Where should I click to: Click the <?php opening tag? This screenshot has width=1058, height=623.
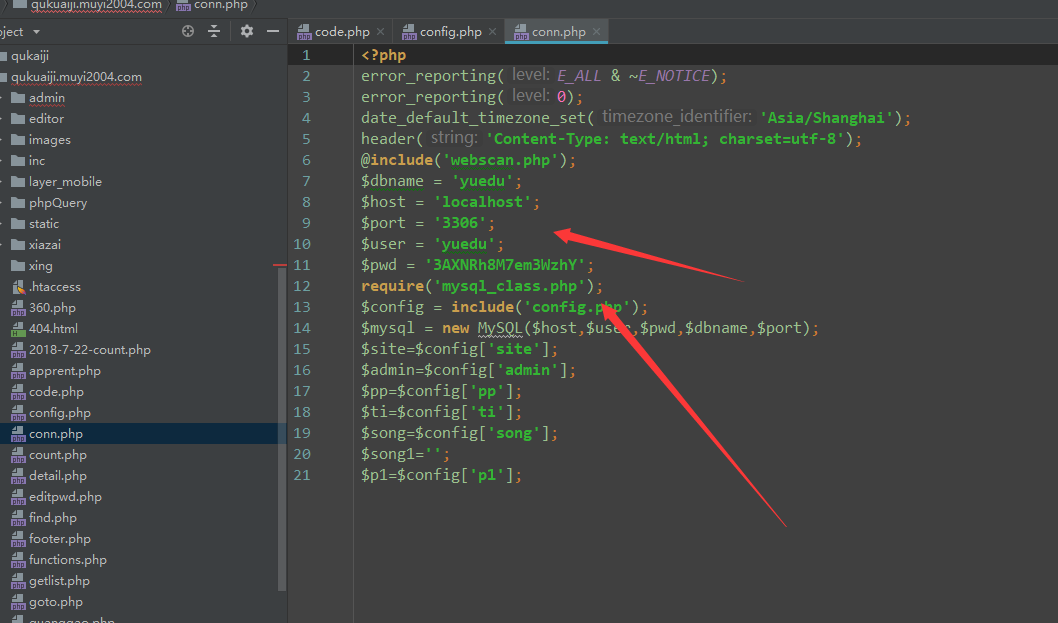pyautogui.click(x=383, y=55)
